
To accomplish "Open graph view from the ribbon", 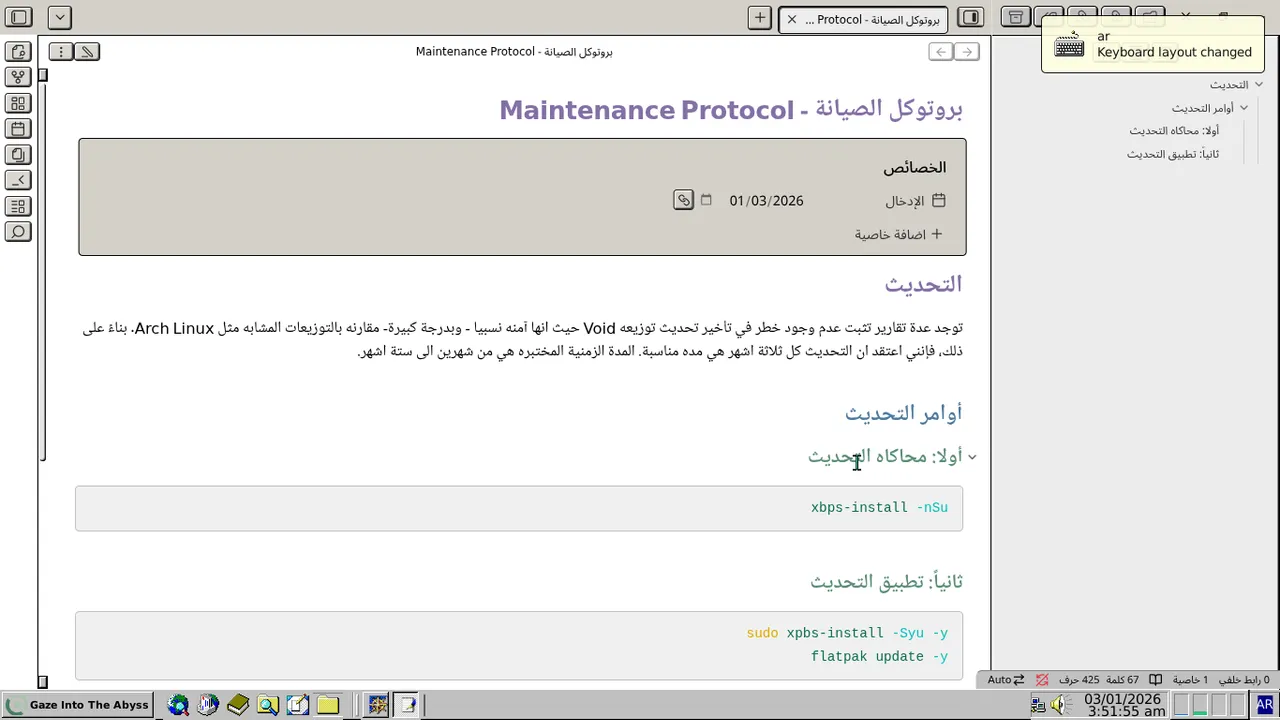I will coord(18,77).
